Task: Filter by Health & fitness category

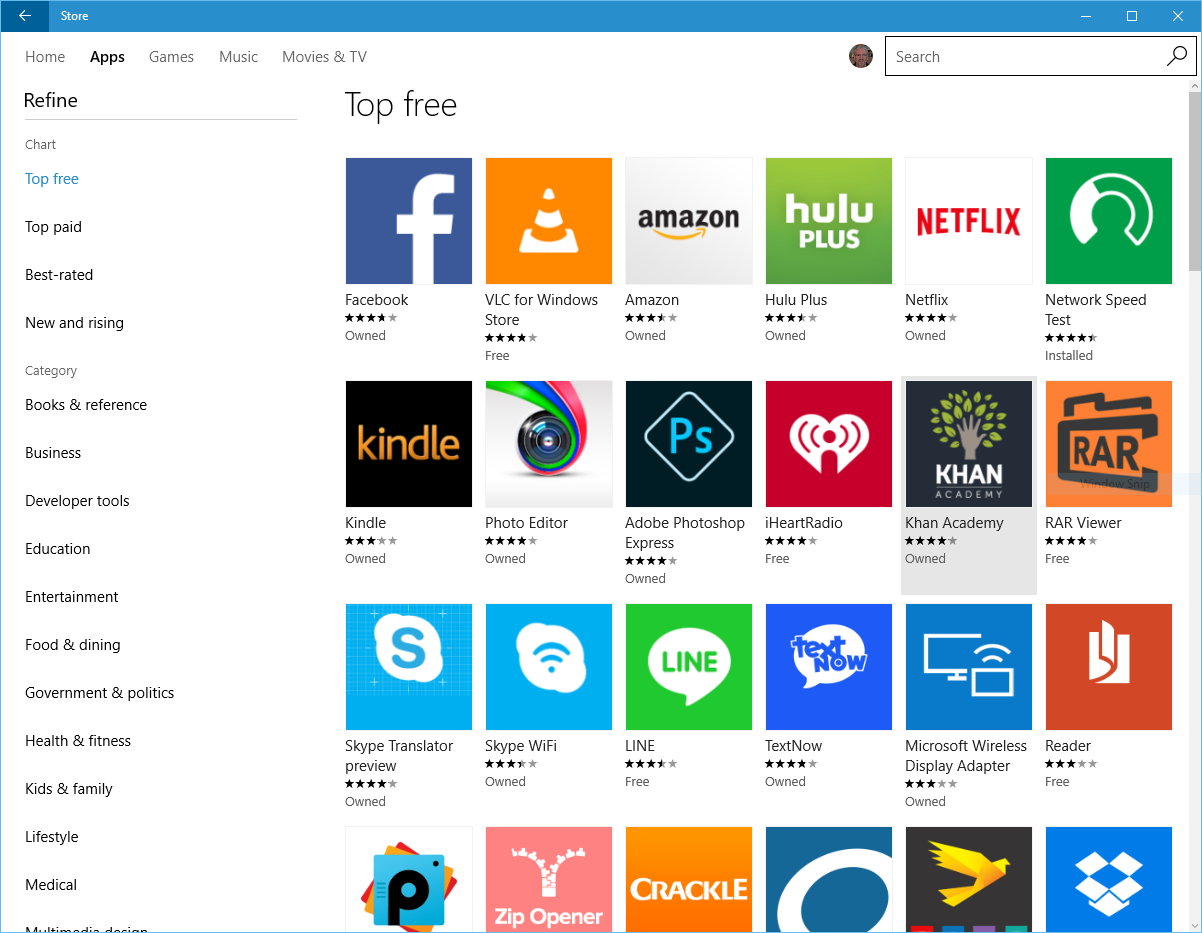Action: pyautogui.click(x=78, y=741)
